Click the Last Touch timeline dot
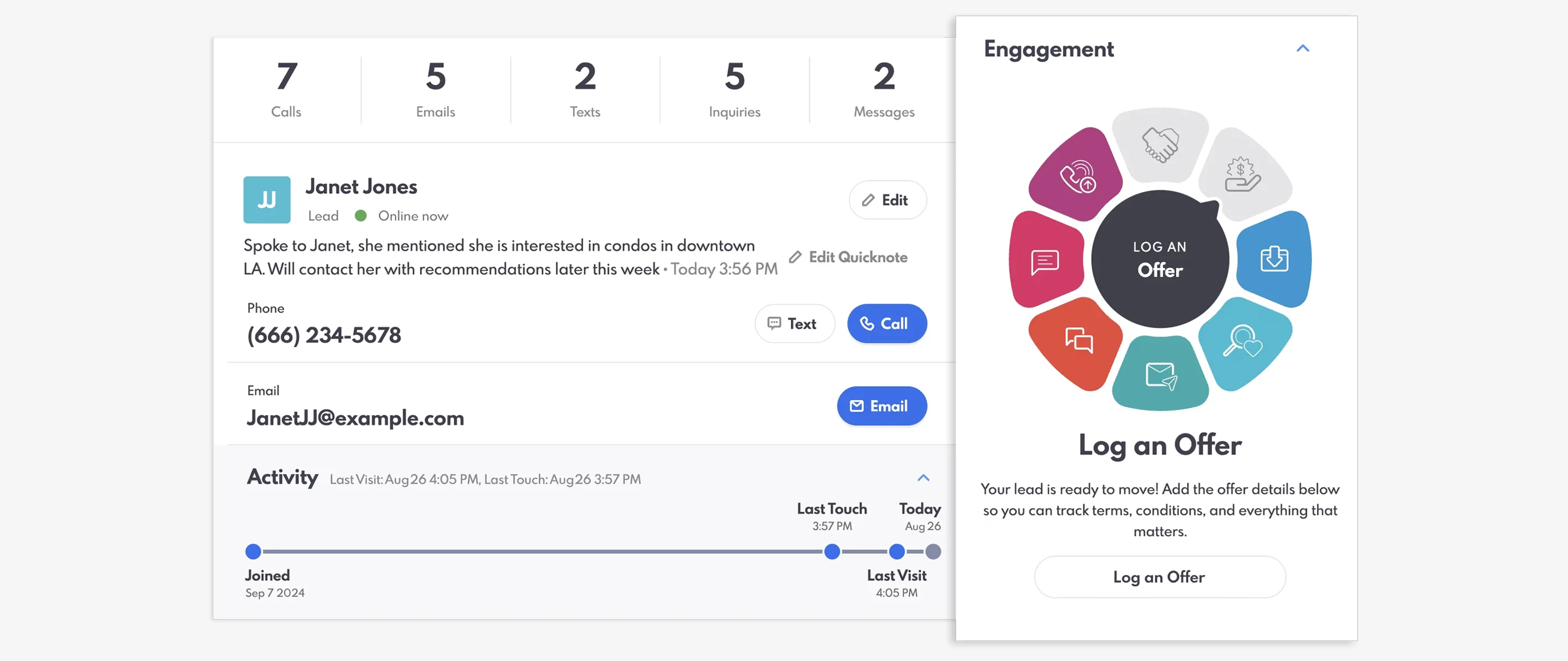 pos(832,552)
